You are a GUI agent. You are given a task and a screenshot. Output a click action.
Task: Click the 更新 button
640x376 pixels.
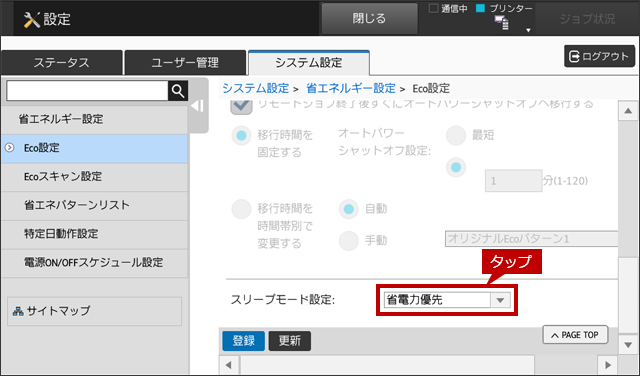(290, 341)
